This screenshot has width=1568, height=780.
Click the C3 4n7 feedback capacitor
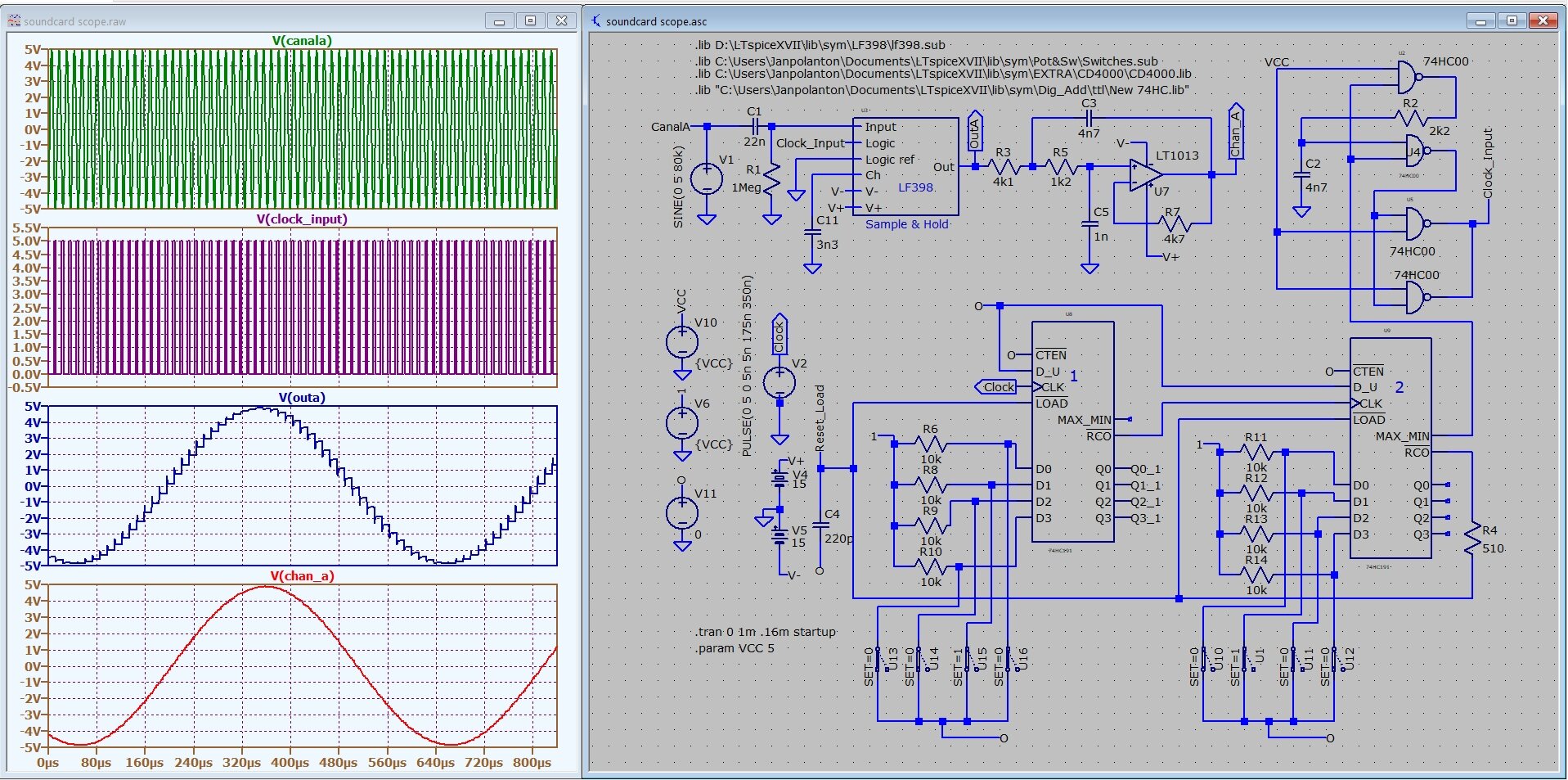(1089, 118)
